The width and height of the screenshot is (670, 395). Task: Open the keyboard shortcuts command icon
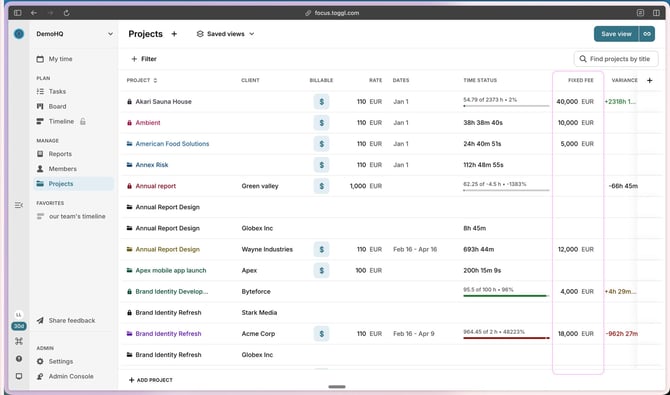[19, 341]
